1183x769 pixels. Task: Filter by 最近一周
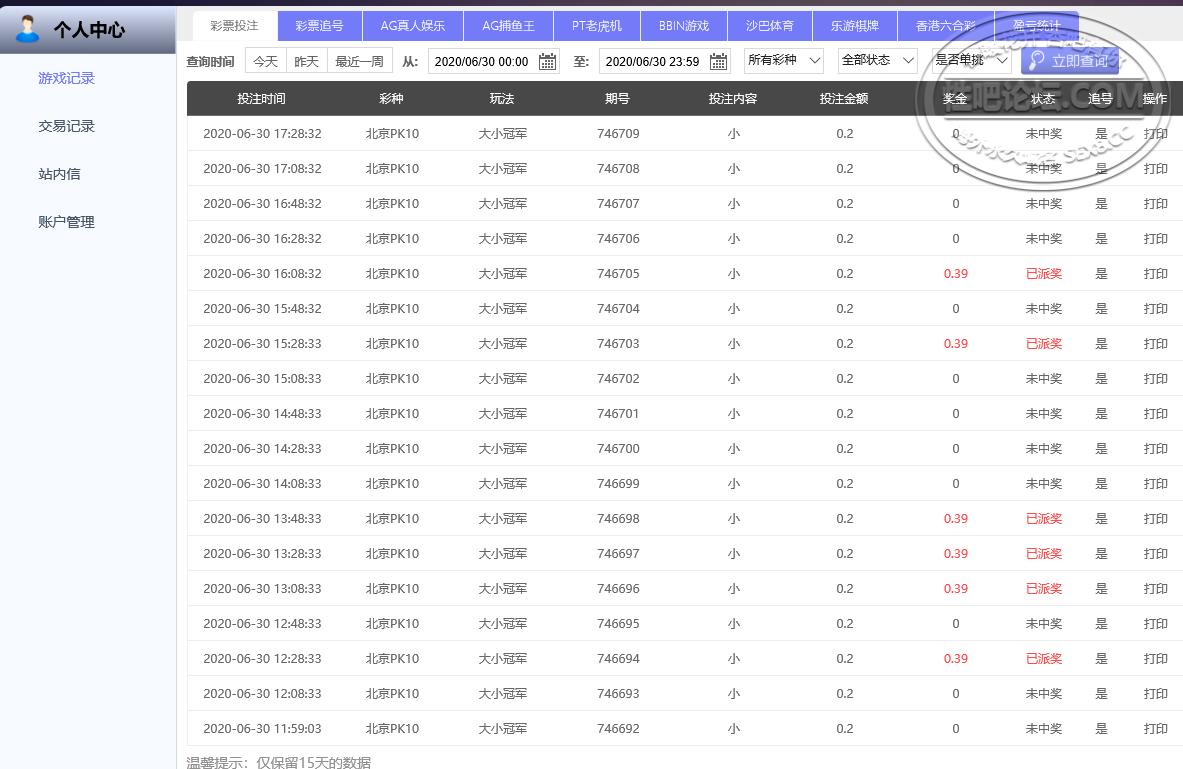(359, 61)
